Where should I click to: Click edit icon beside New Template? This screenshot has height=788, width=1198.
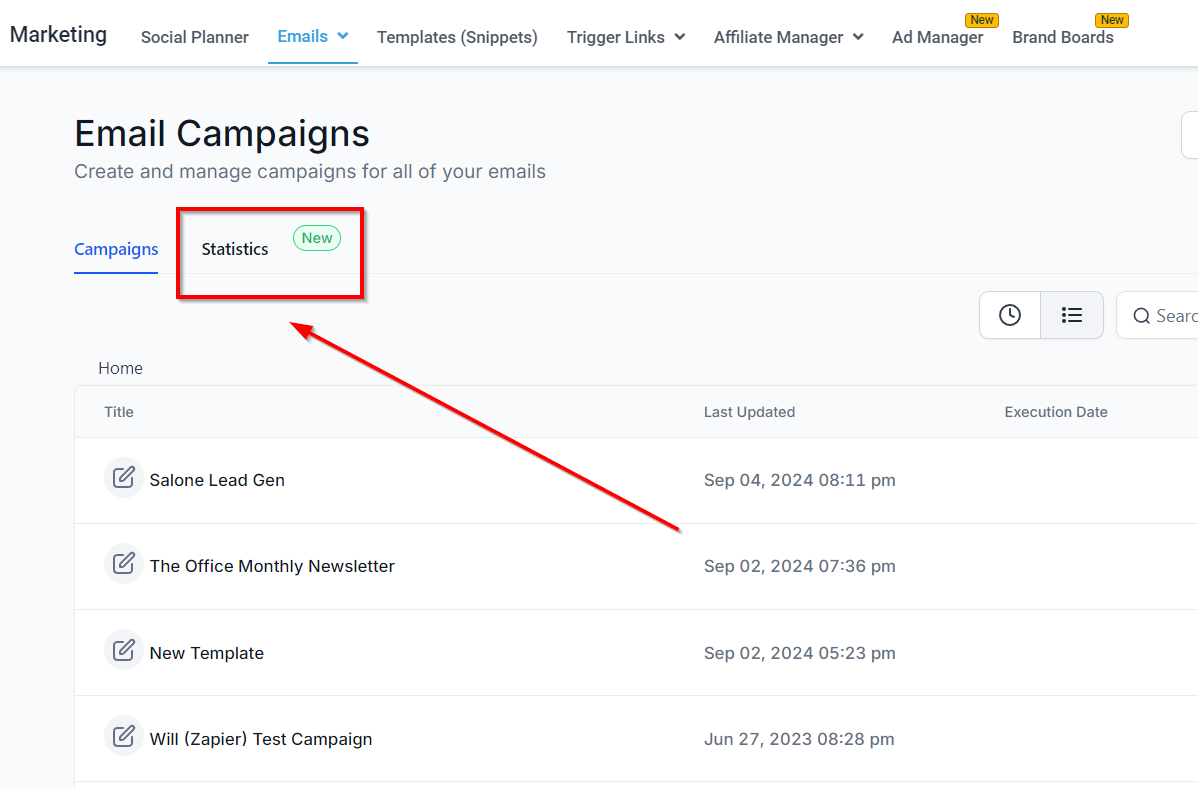click(123, 651)
